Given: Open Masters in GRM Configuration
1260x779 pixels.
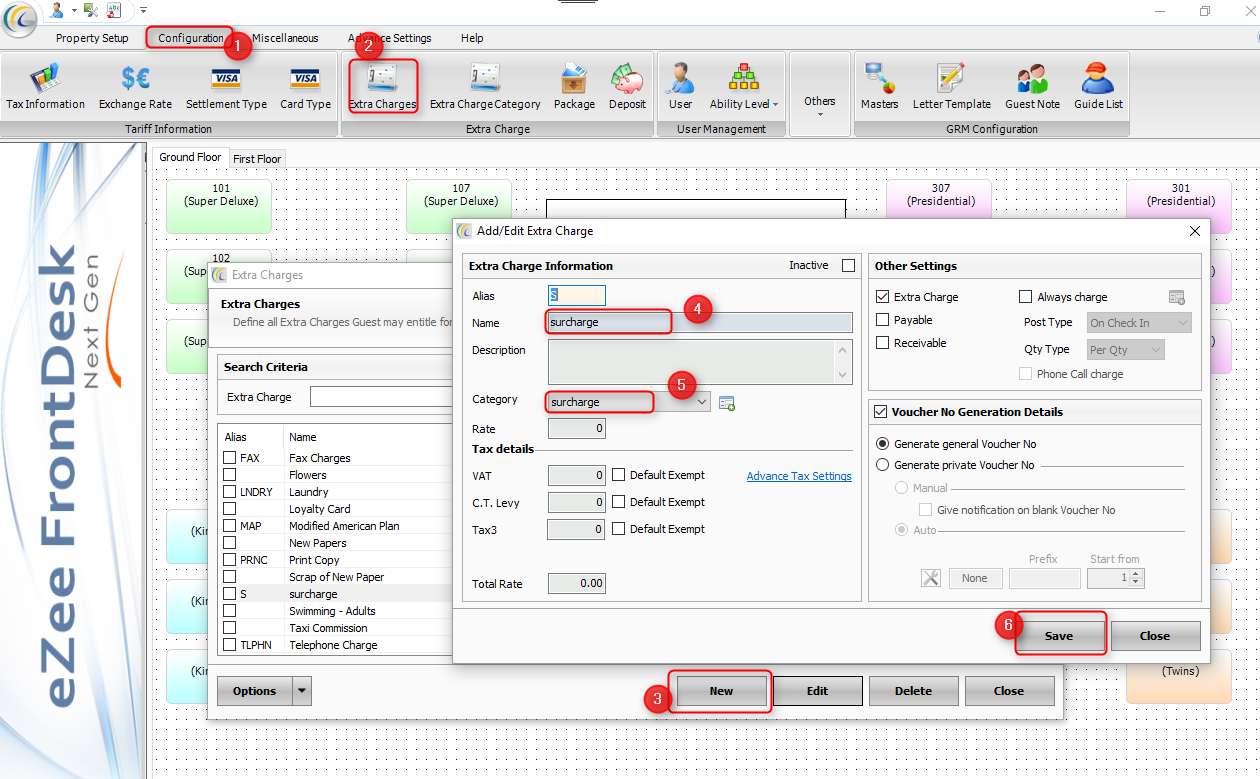Looking at the screenshot, I should pyautogui.click(x=879, y=86).
